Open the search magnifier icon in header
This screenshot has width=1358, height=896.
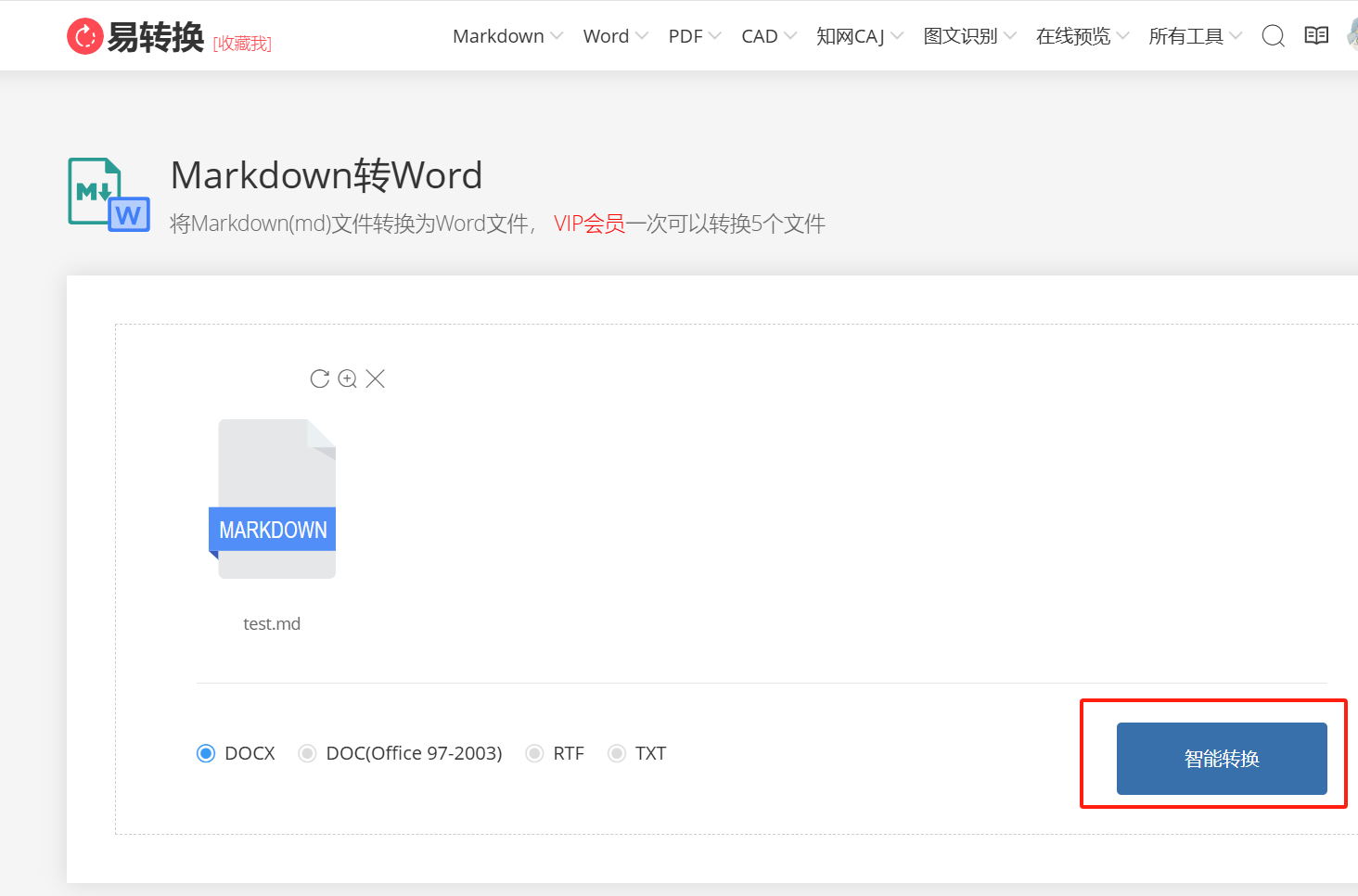coord(1273,36)
